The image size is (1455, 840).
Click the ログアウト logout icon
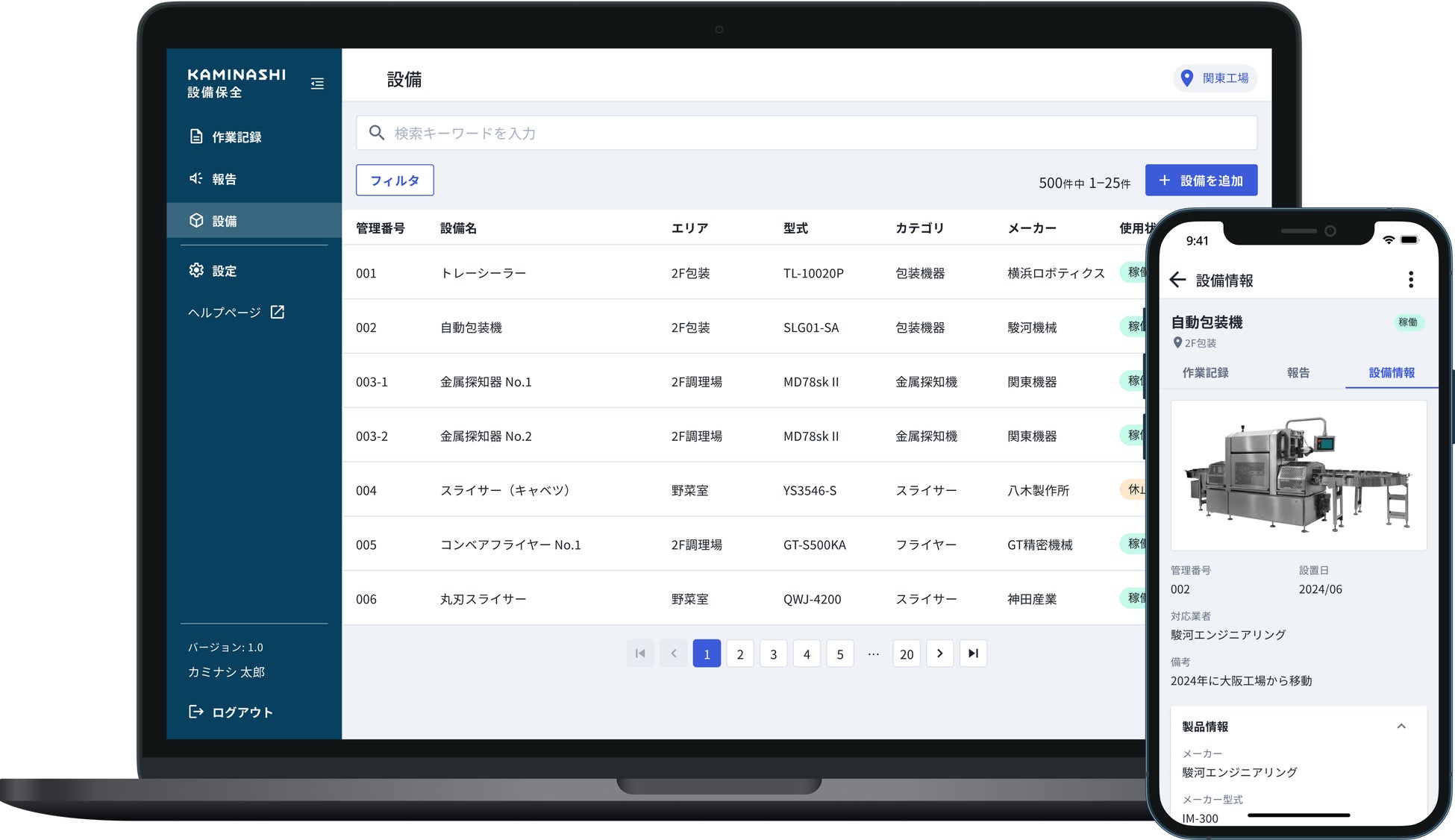pyautogui.click(x=196, y=712)
